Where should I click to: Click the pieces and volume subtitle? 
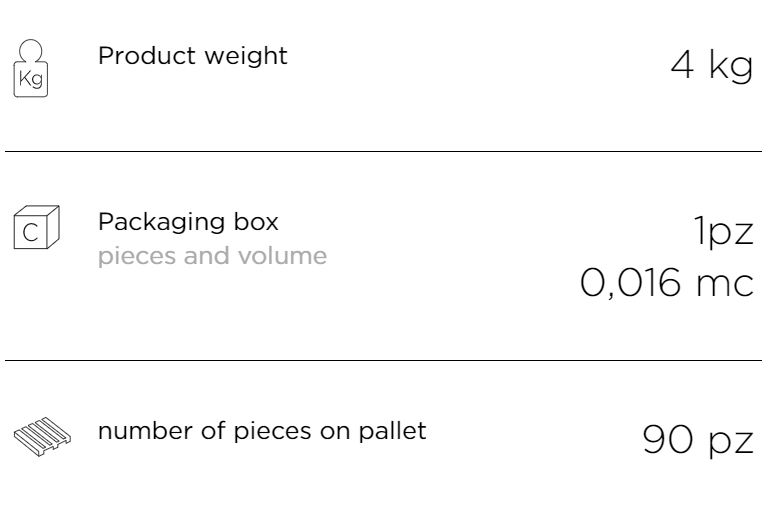(212, 256)
